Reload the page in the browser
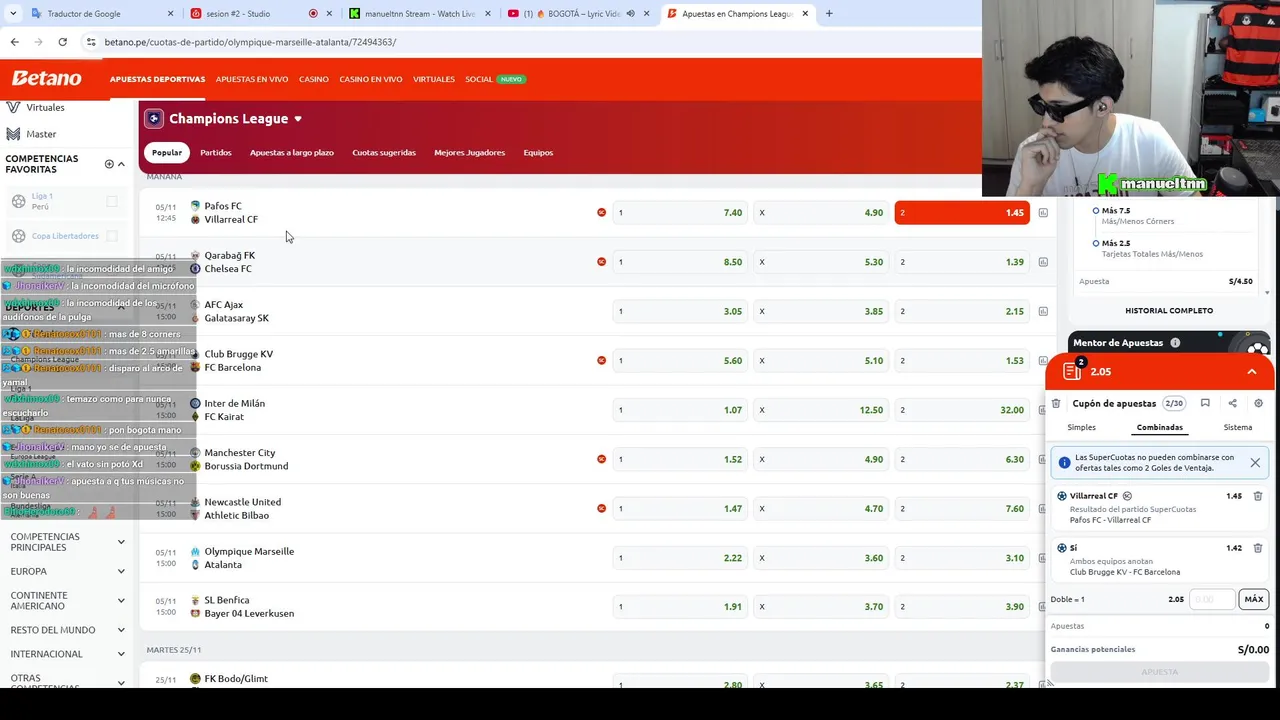The width and height of the screenshot is (1280, 720). tap(62, 42)
